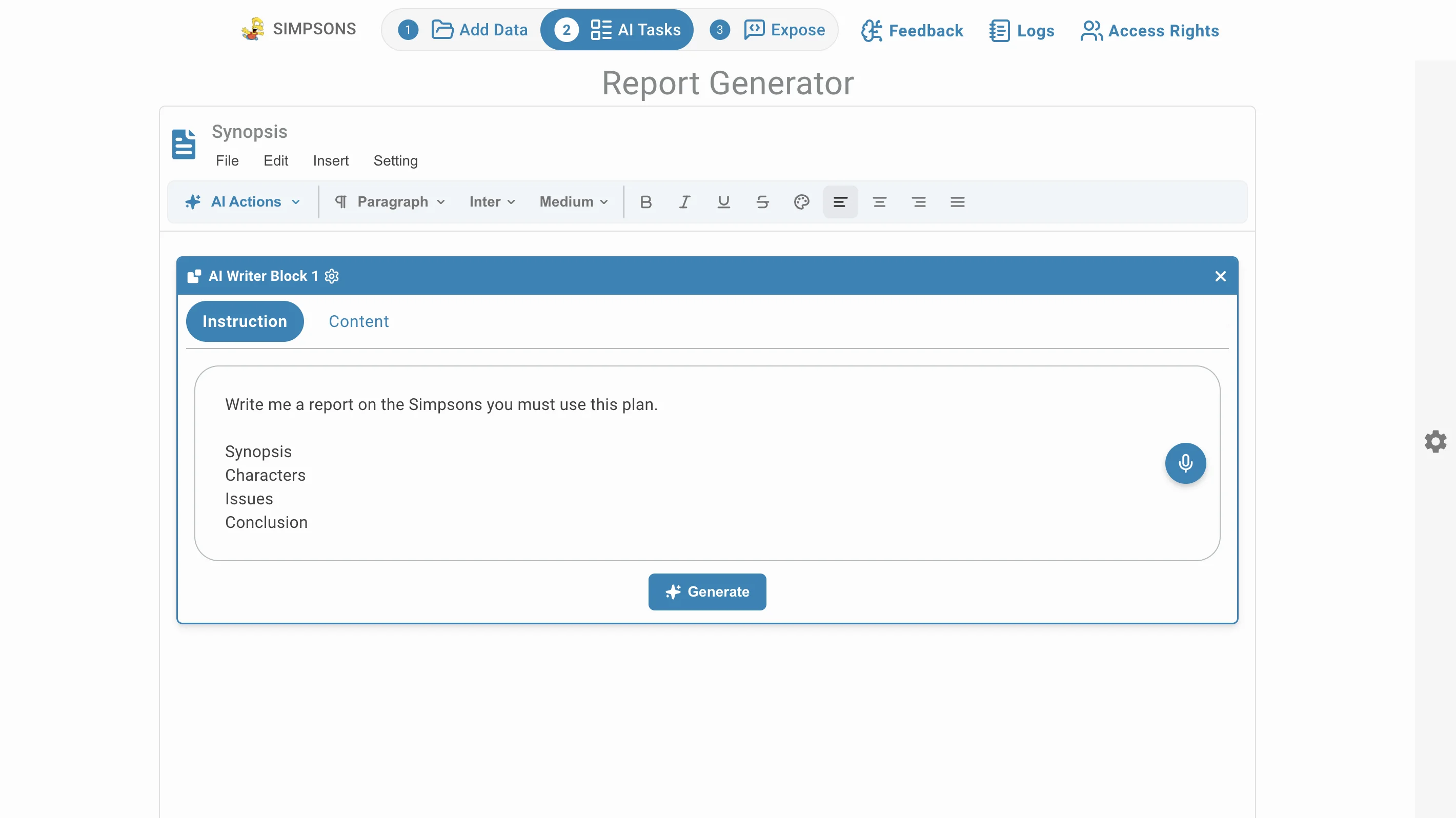The image size is (1456, 818).
Task: Click the Expose chat-code icon
Action: 754,29
